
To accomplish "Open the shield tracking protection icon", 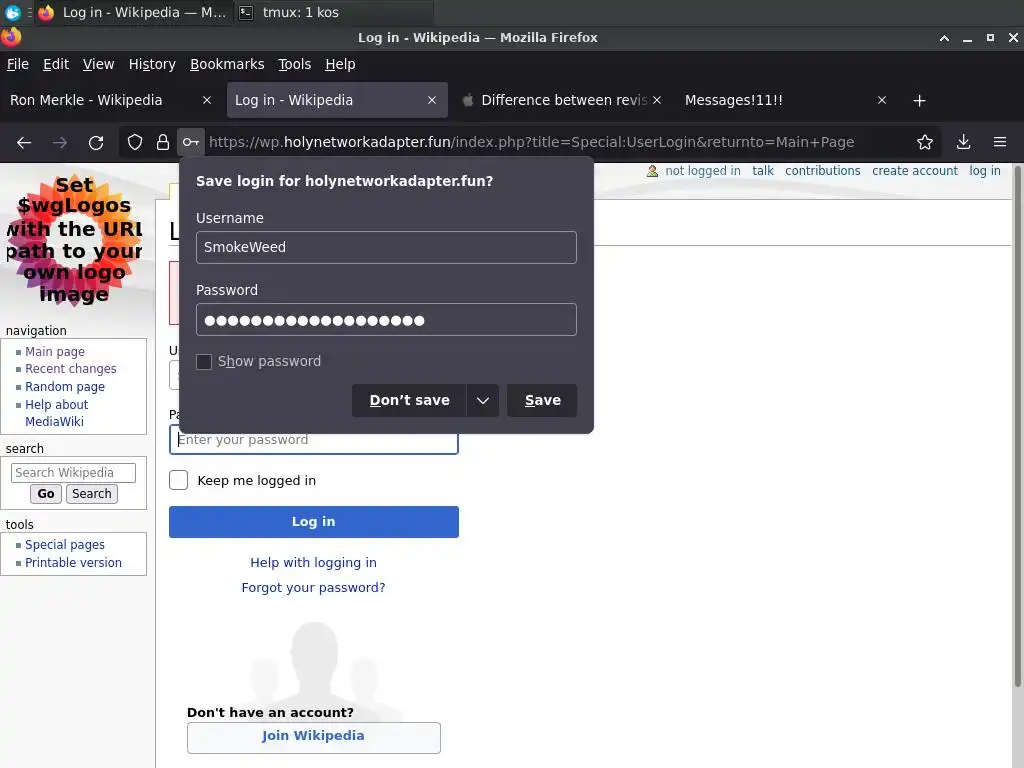I will pyautogui.click(x=135, y=142).
